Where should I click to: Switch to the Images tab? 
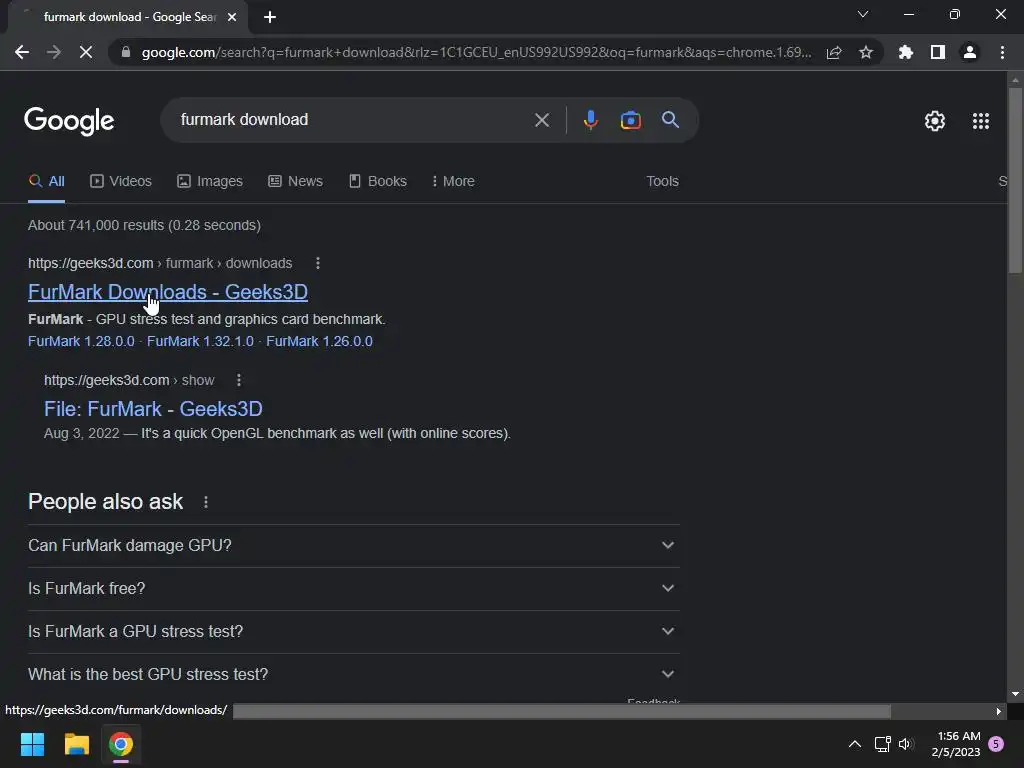(210, 182)
